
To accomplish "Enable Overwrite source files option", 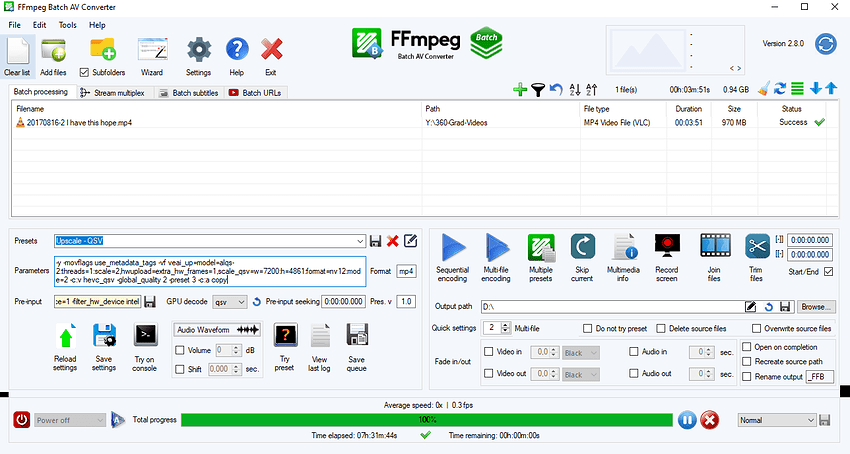I will point(756,328).
